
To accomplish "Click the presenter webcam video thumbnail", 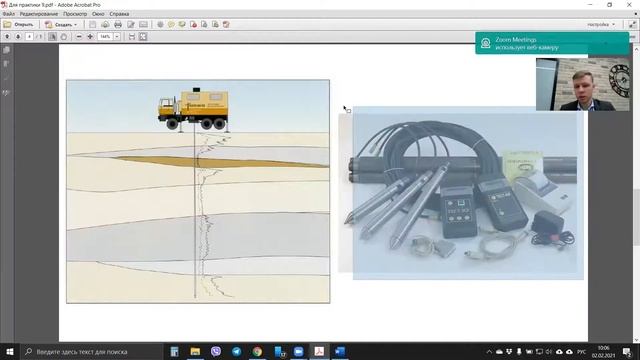I will [x=582, y=84].
